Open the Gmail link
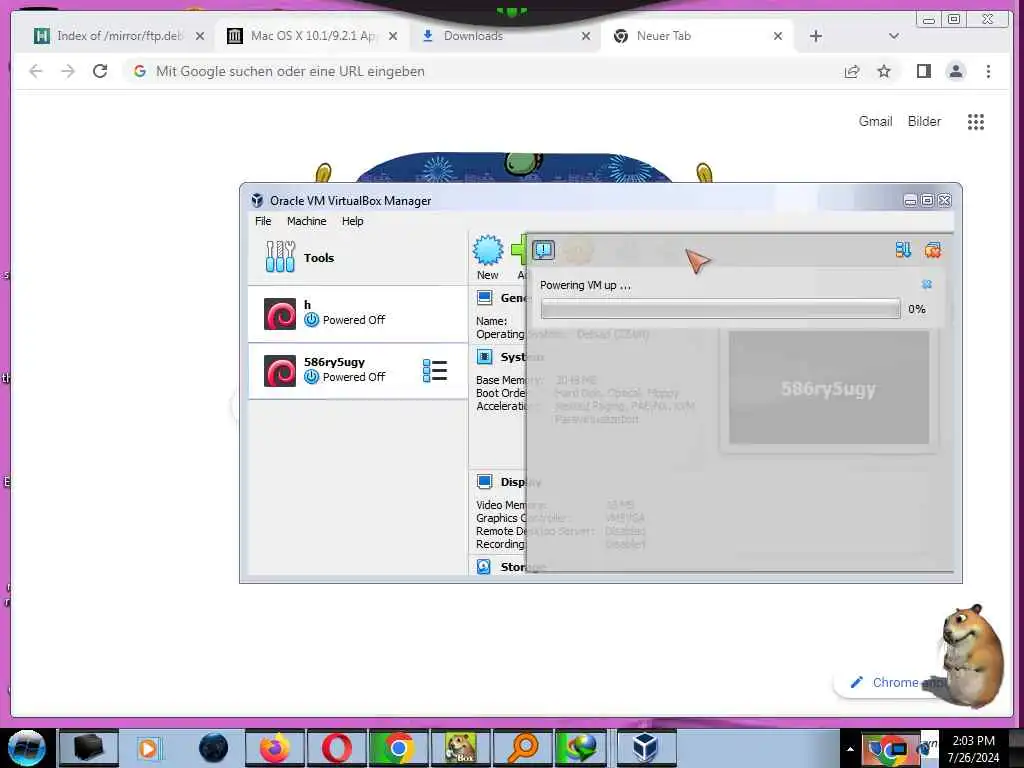Image resolution: width=1024 pixels, height=768 pixels. [x=875, y=121]
